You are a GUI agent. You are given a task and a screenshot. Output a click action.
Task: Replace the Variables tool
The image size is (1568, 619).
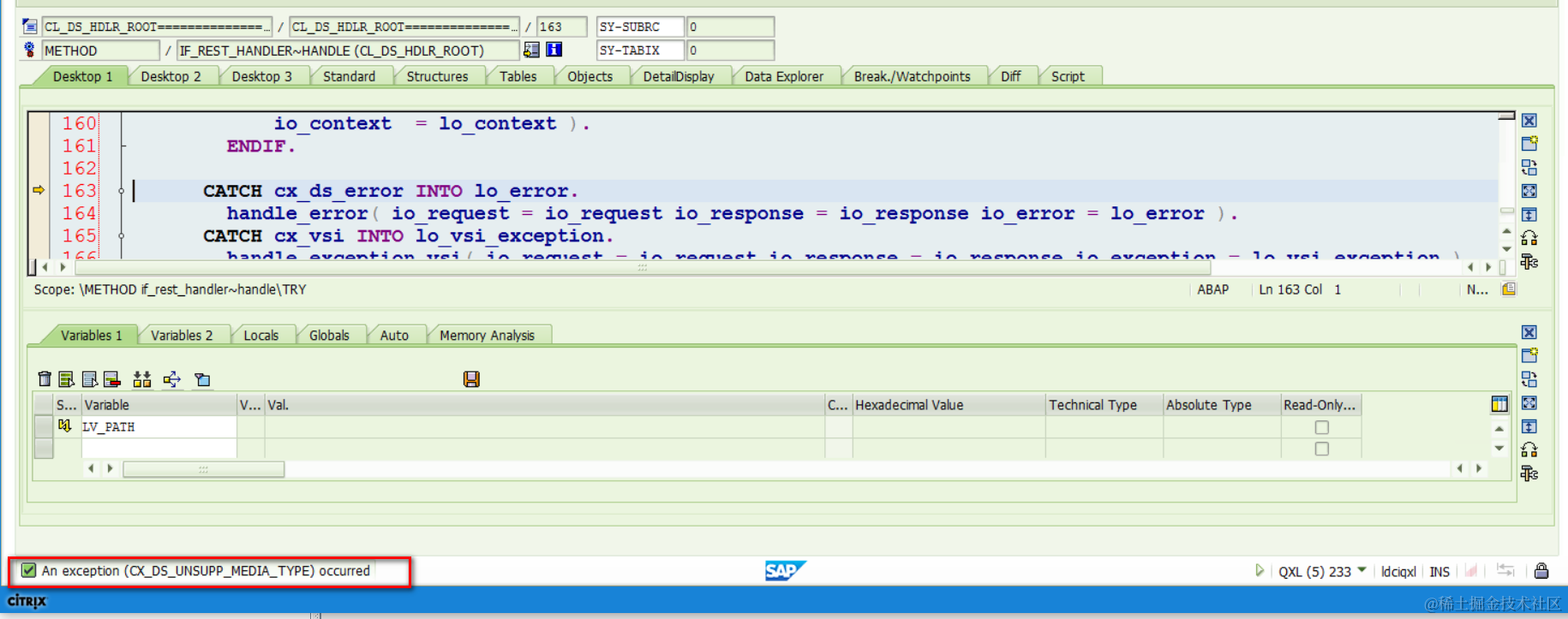pyautogui.click(x=1529, y=379)
